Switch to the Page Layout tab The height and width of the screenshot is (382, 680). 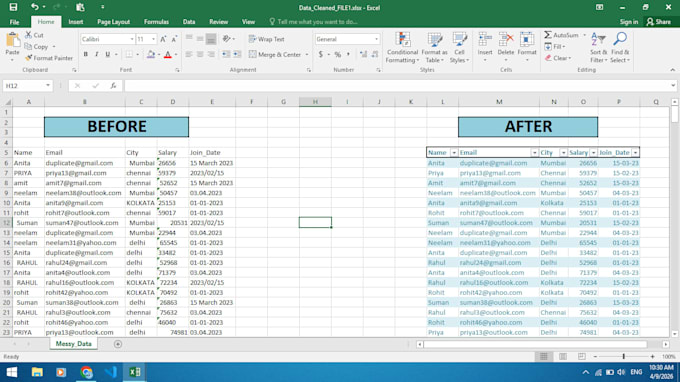pos(113,22)
